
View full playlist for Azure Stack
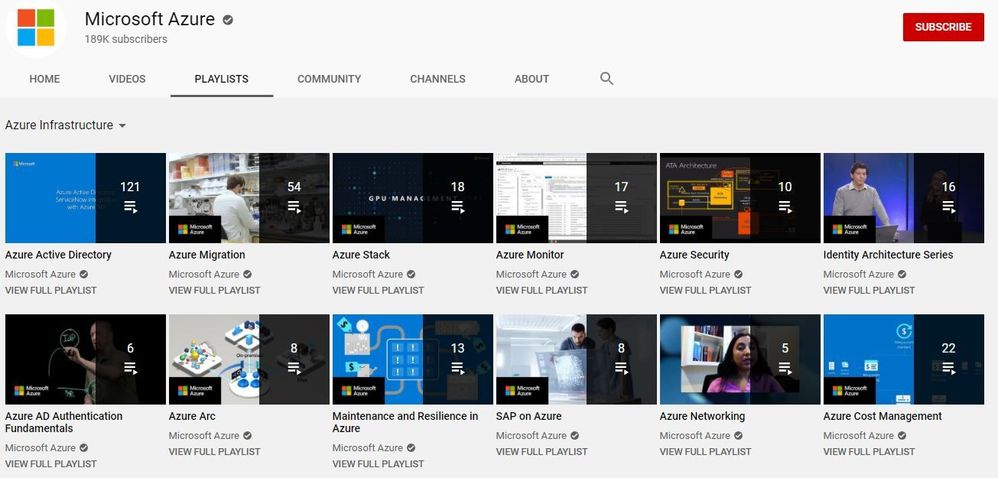(378, 290)
